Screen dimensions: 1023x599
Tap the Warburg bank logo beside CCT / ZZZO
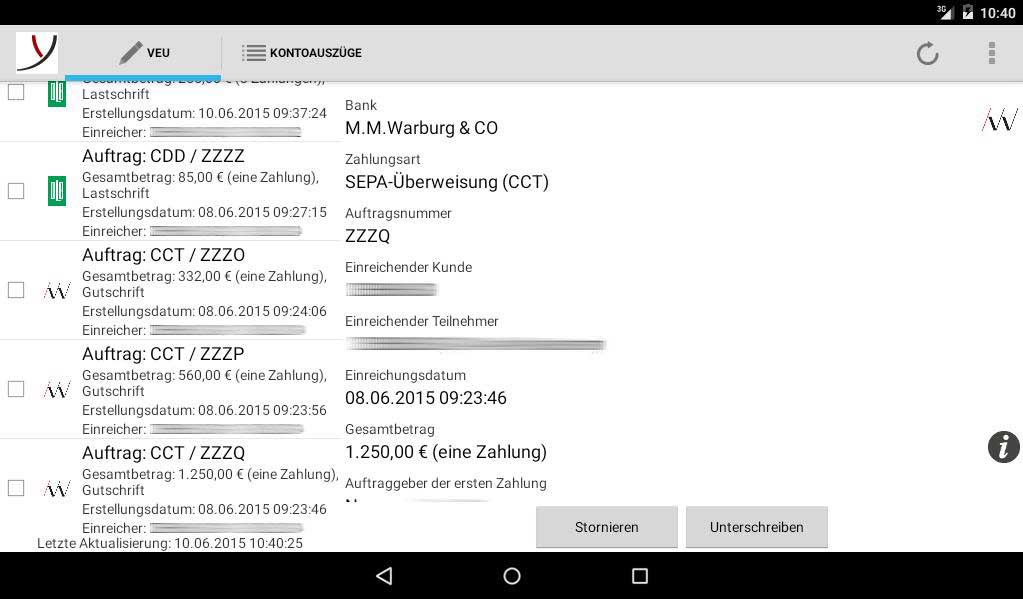click(57, 290)
